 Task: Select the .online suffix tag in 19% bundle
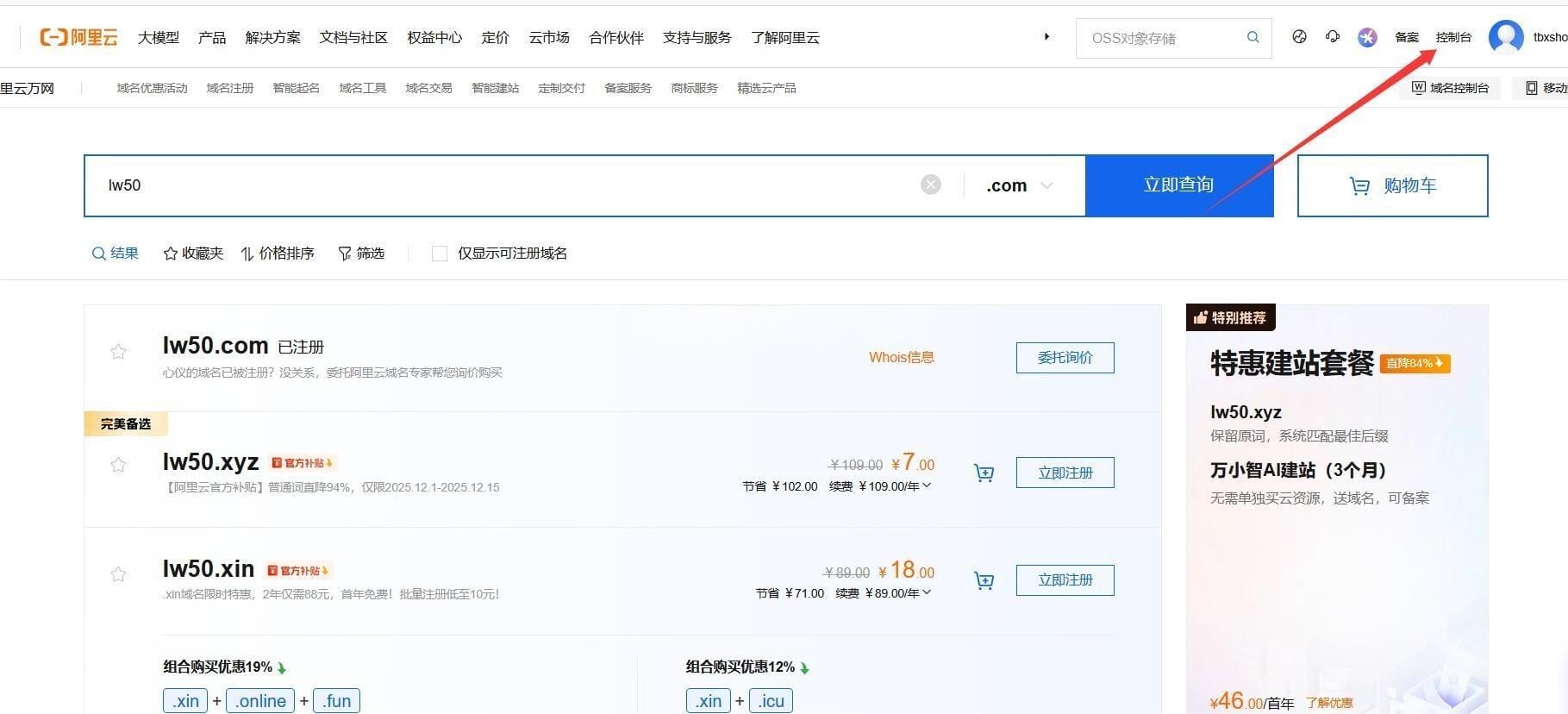coord(260,701)
